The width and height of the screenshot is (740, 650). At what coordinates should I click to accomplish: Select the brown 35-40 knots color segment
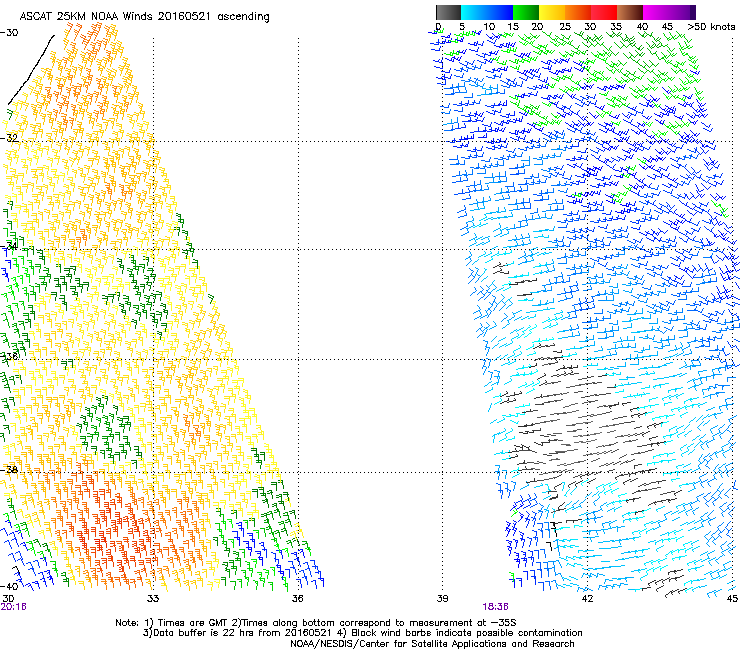630,12
